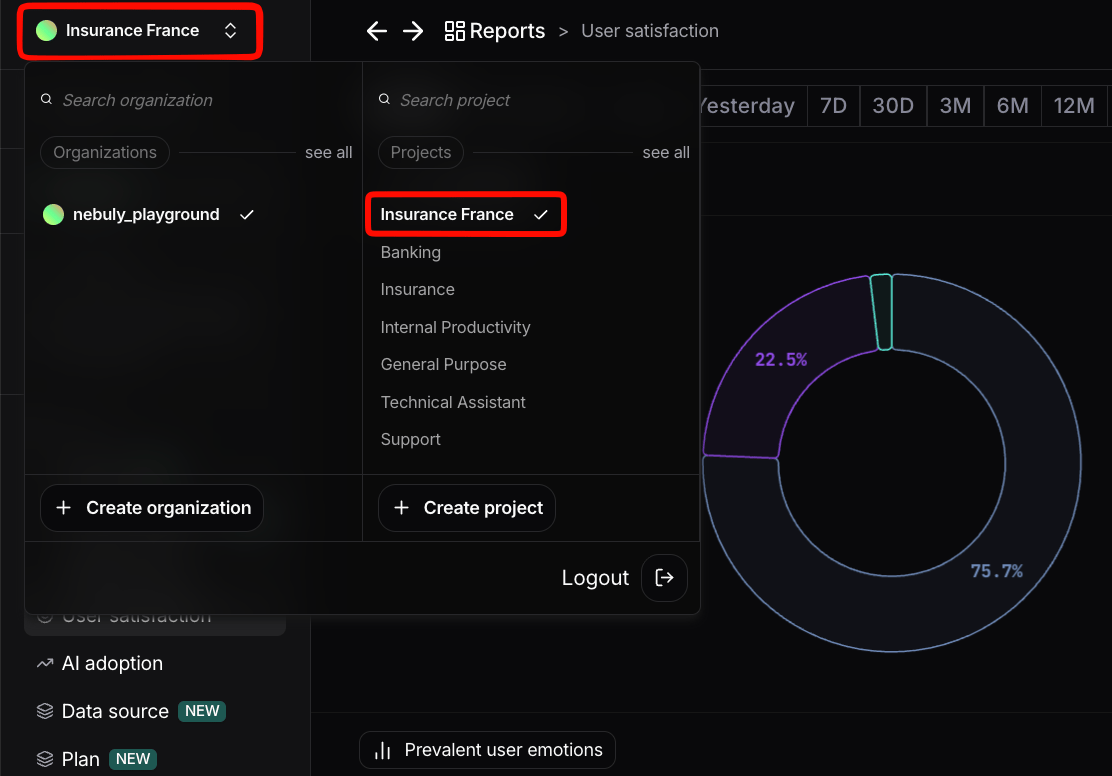The width and height of the screenshot is (1112, 776).
Task: Open the Reports breadcrumb
Action: click(507, 31)
